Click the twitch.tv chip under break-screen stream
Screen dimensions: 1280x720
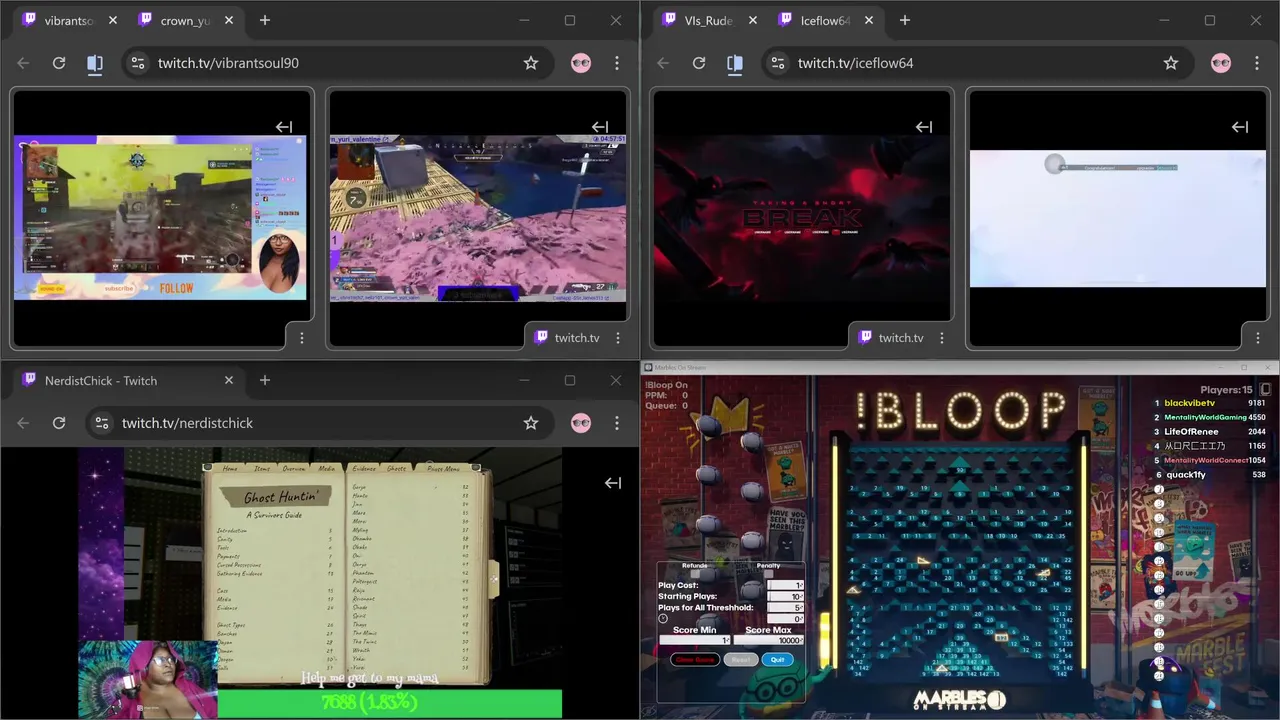[891, 338]
